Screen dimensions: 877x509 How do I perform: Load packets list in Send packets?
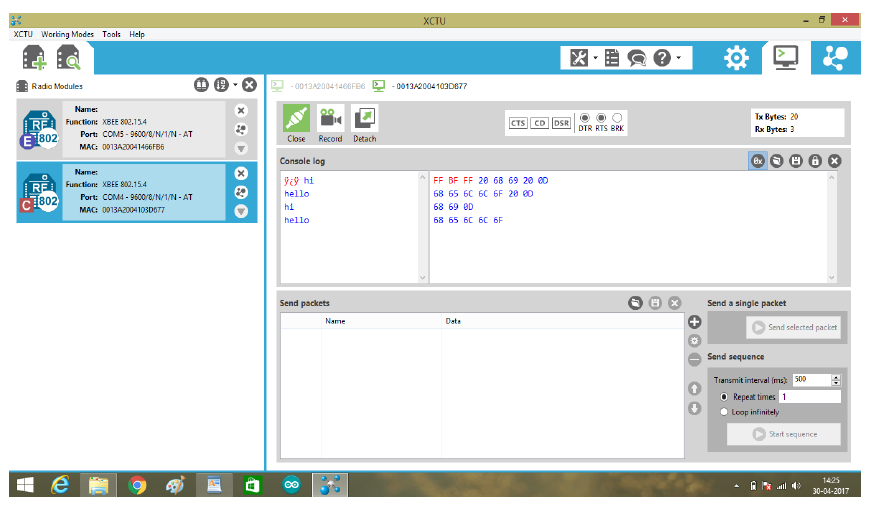pyautogui.click(x=635, y=303)
